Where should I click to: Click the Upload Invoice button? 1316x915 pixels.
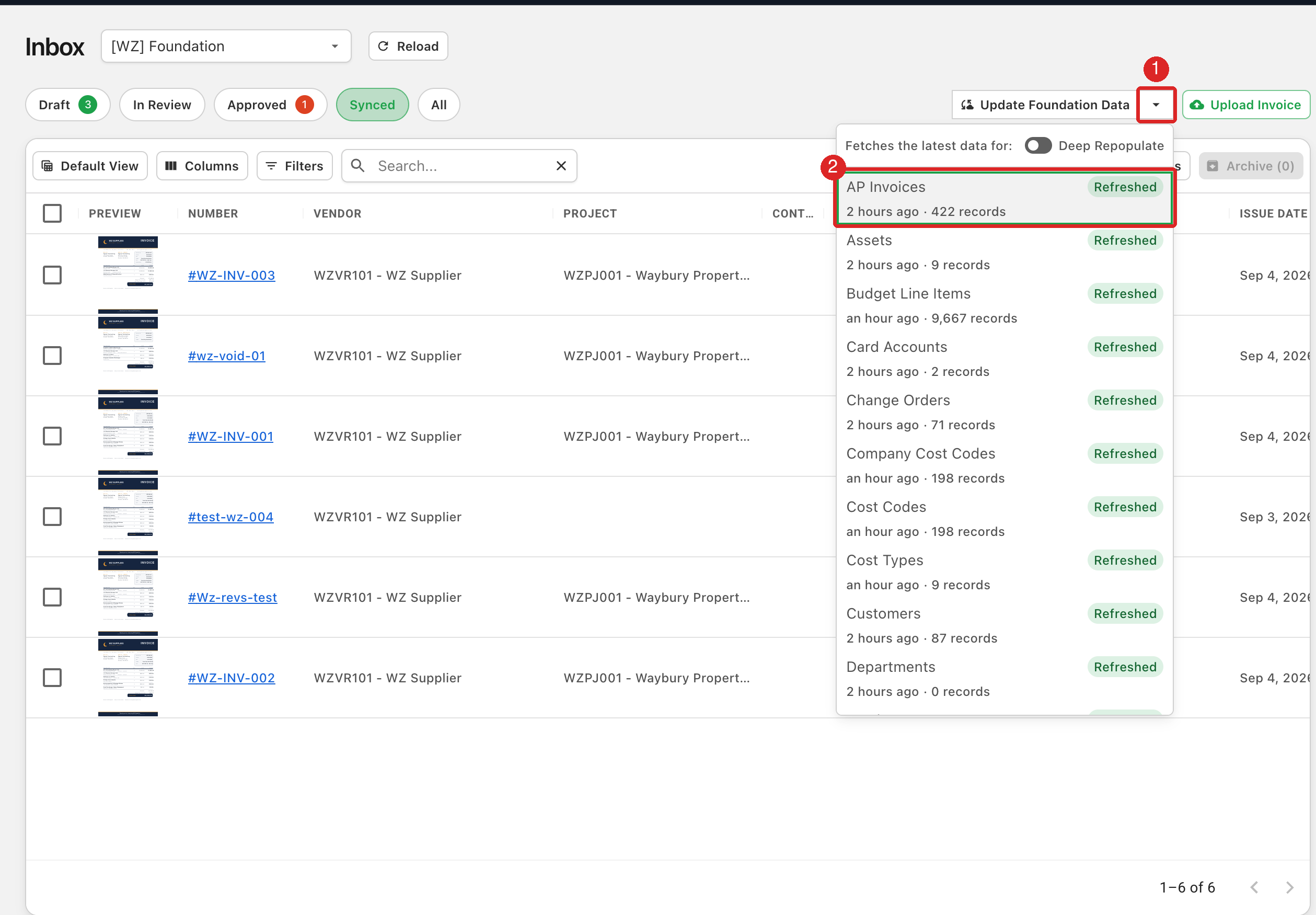[1245, 105]
